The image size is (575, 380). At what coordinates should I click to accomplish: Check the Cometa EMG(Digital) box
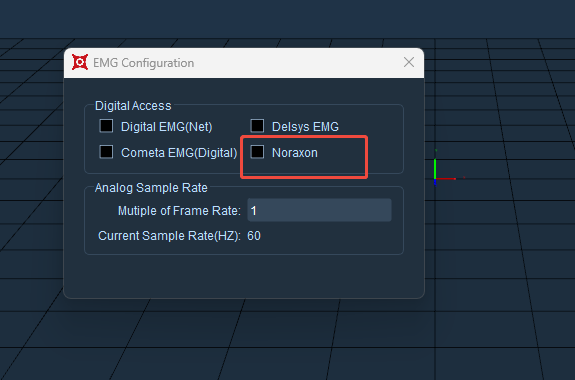click(106, 152)
